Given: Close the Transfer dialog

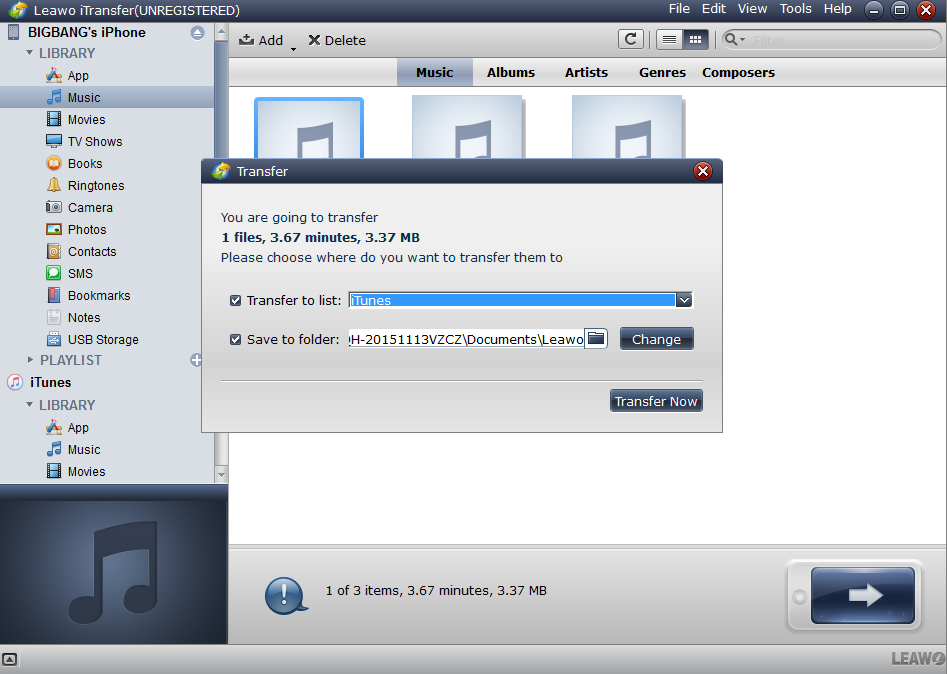Looking at the screenshot, I should [702, 172].
